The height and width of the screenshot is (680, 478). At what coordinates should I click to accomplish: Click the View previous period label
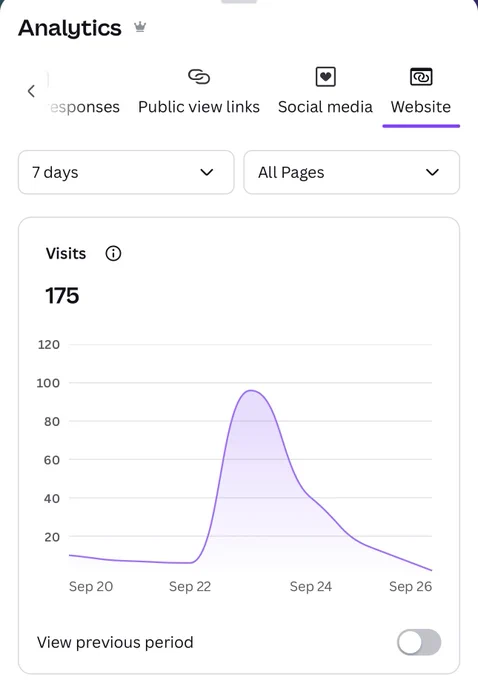[x=115, y=642]
